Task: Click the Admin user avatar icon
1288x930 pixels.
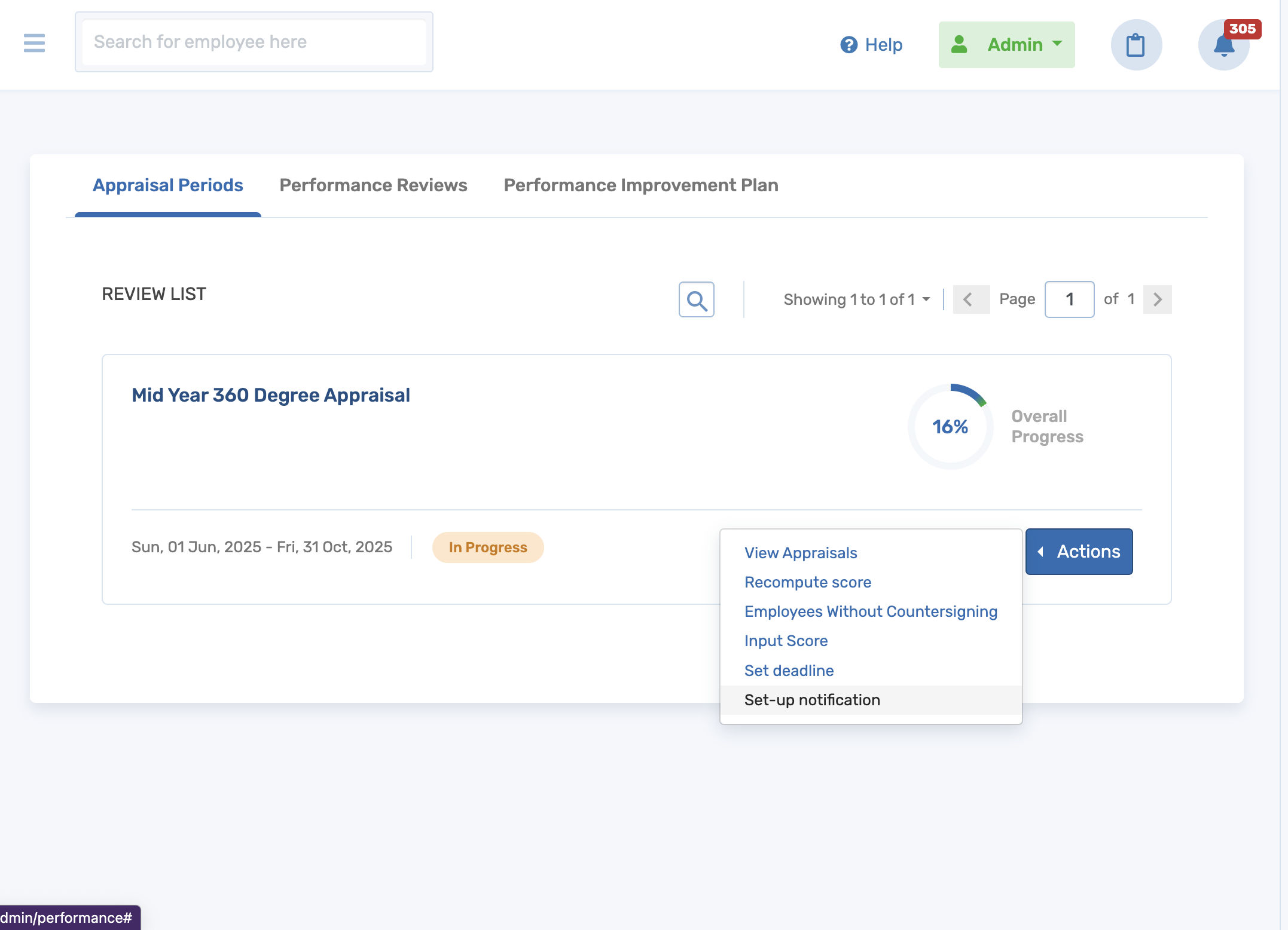Action: [959, 45]
